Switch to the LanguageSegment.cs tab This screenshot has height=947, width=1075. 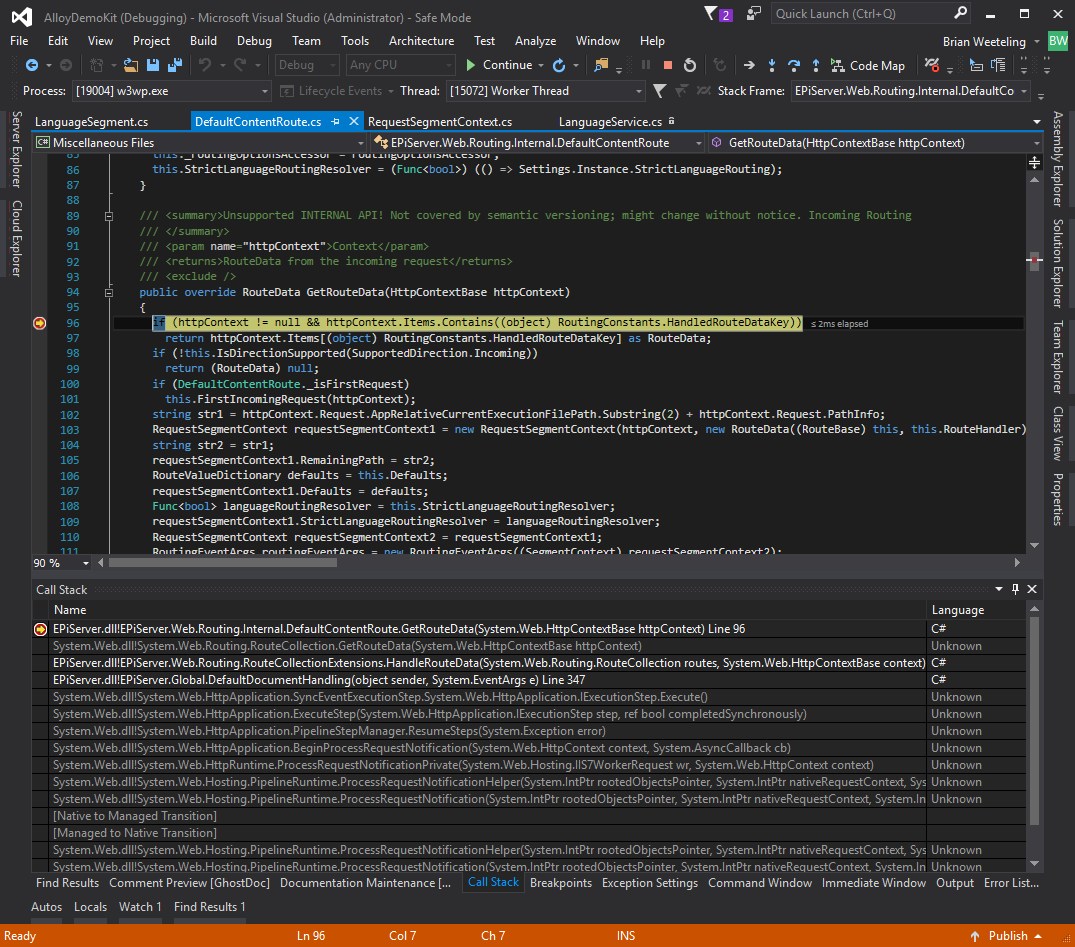click(x=92, y=122)
